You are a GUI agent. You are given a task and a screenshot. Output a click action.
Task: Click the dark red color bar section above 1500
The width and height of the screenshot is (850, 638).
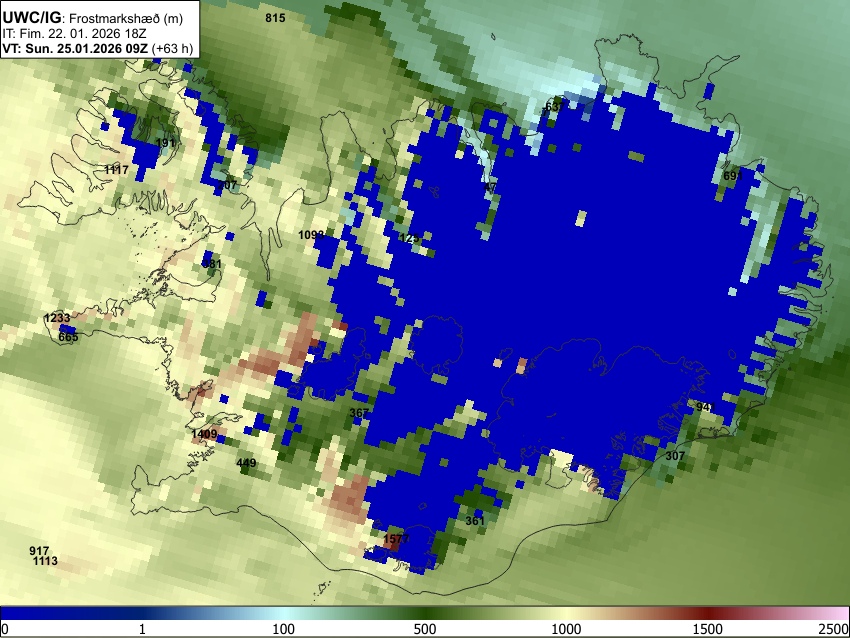708,614
